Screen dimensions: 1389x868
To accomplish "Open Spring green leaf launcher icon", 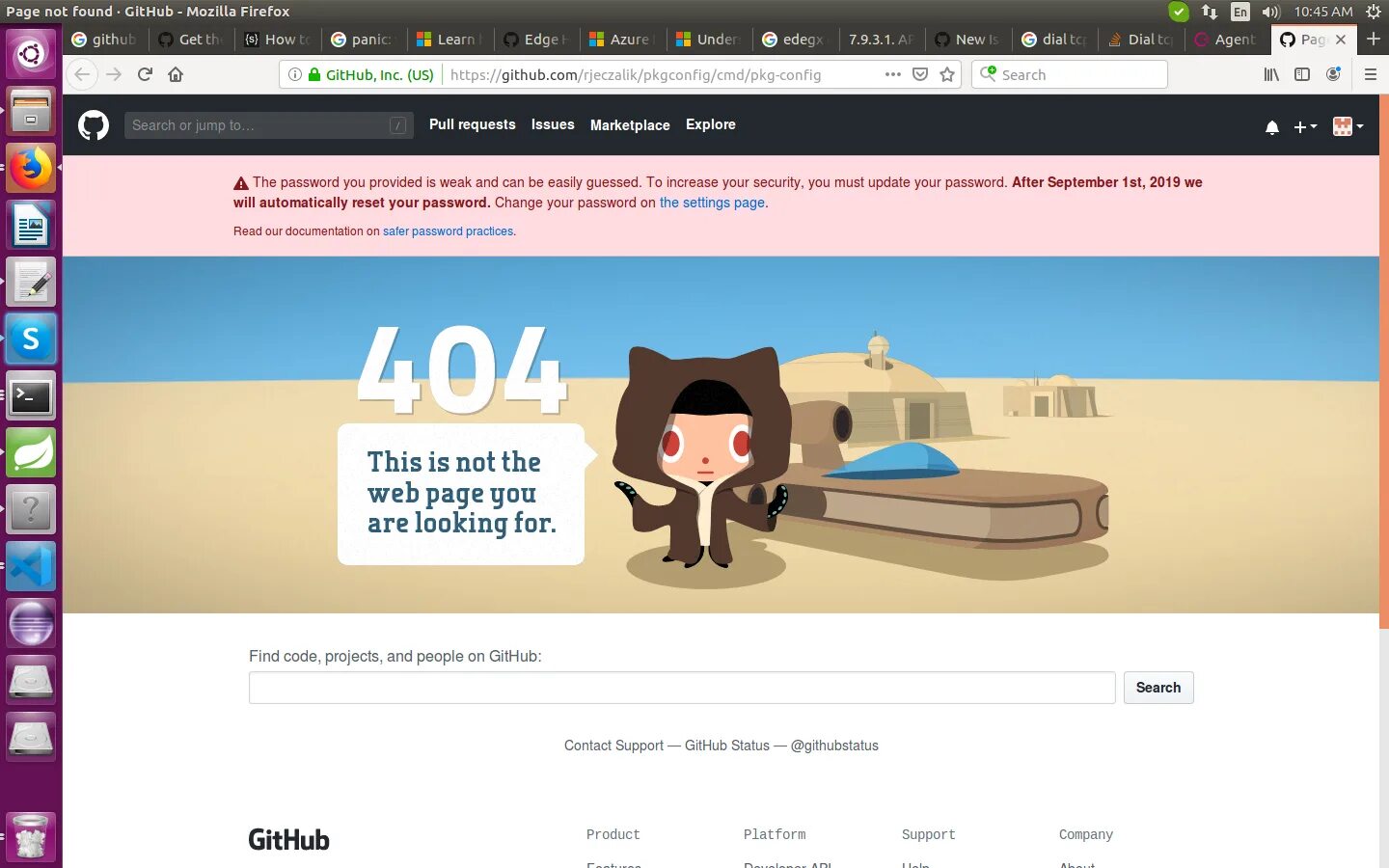I will coord(31,453).
